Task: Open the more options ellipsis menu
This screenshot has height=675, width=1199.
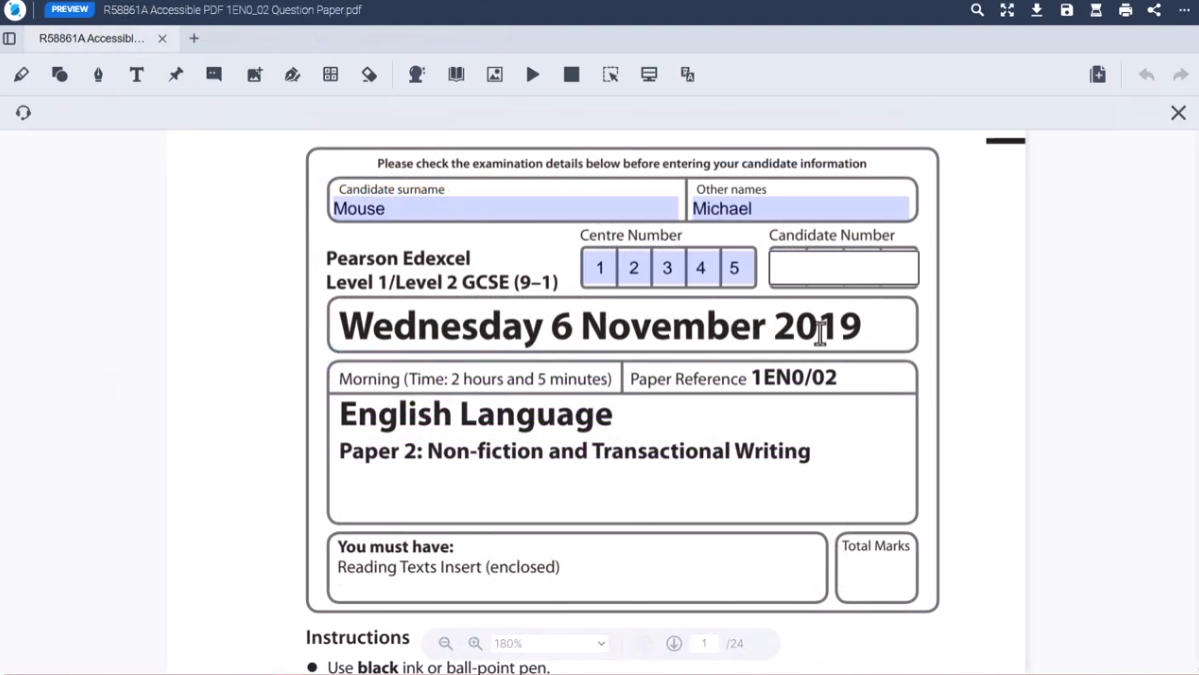Action: [x=1184, y=10]
